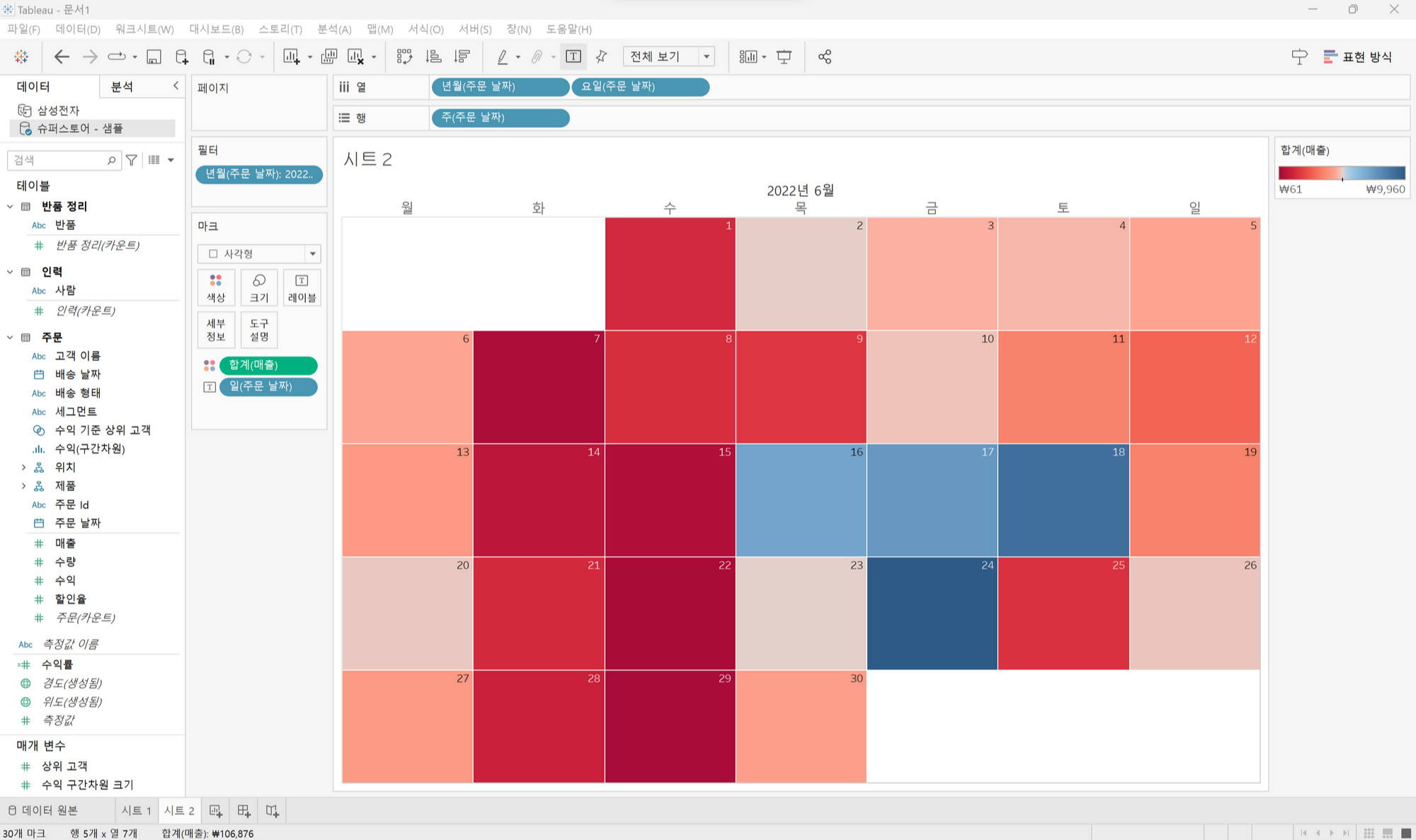The height and width of the screenshot is (840, 1416).
Task: Expand the 위치 hierarchy
Action: pos(23,467)
